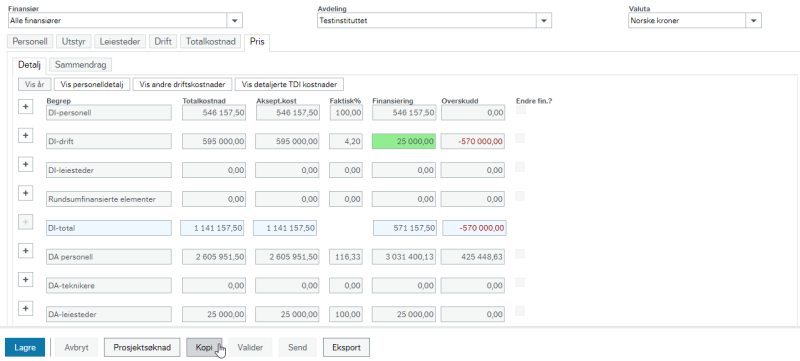Click Vis personelldetalj button
Image resolution: width=800 pixels, height=361 pixels.
(x=92, y=84)
